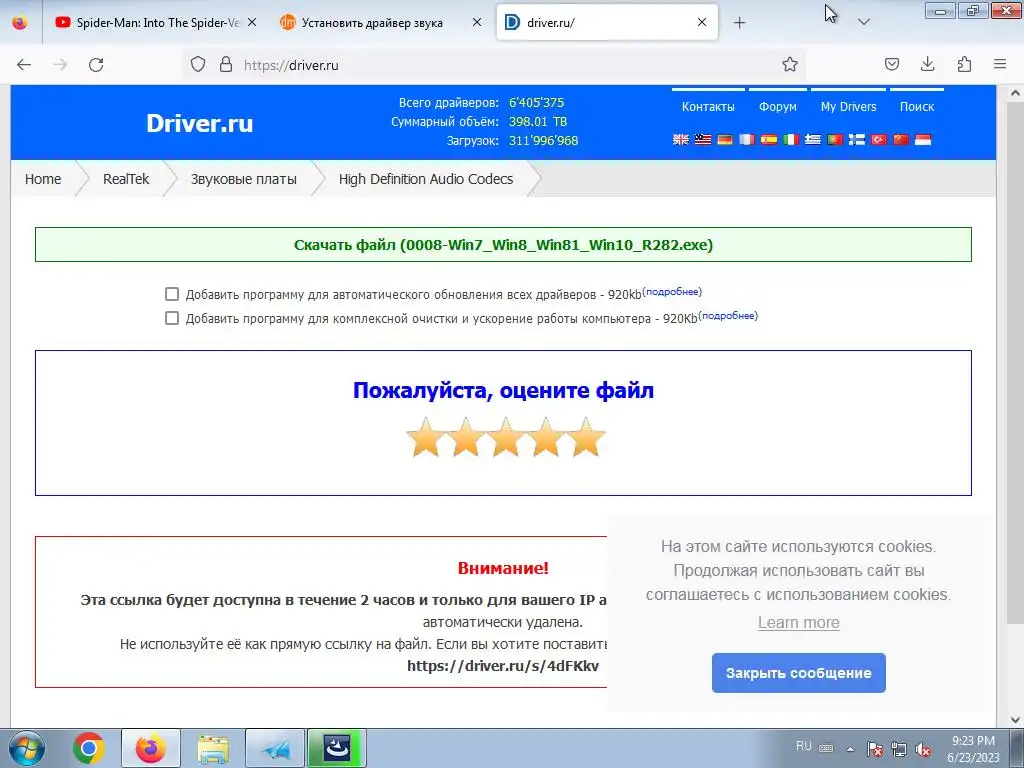The width and height of the screenshot is (1024, 768).
Task: Select the Chinese flag language
Action: coord(901,139)
